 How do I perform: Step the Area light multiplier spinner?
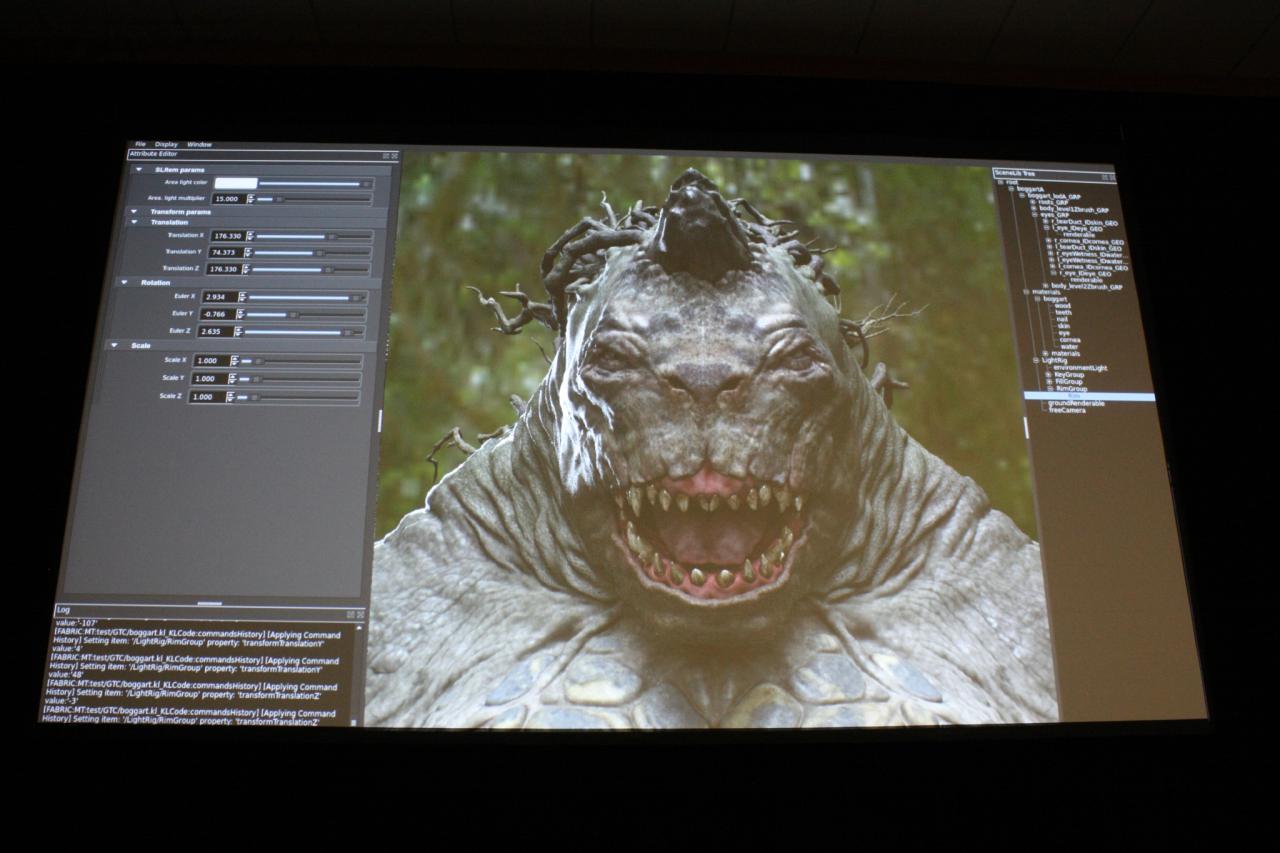pos(251,199)
